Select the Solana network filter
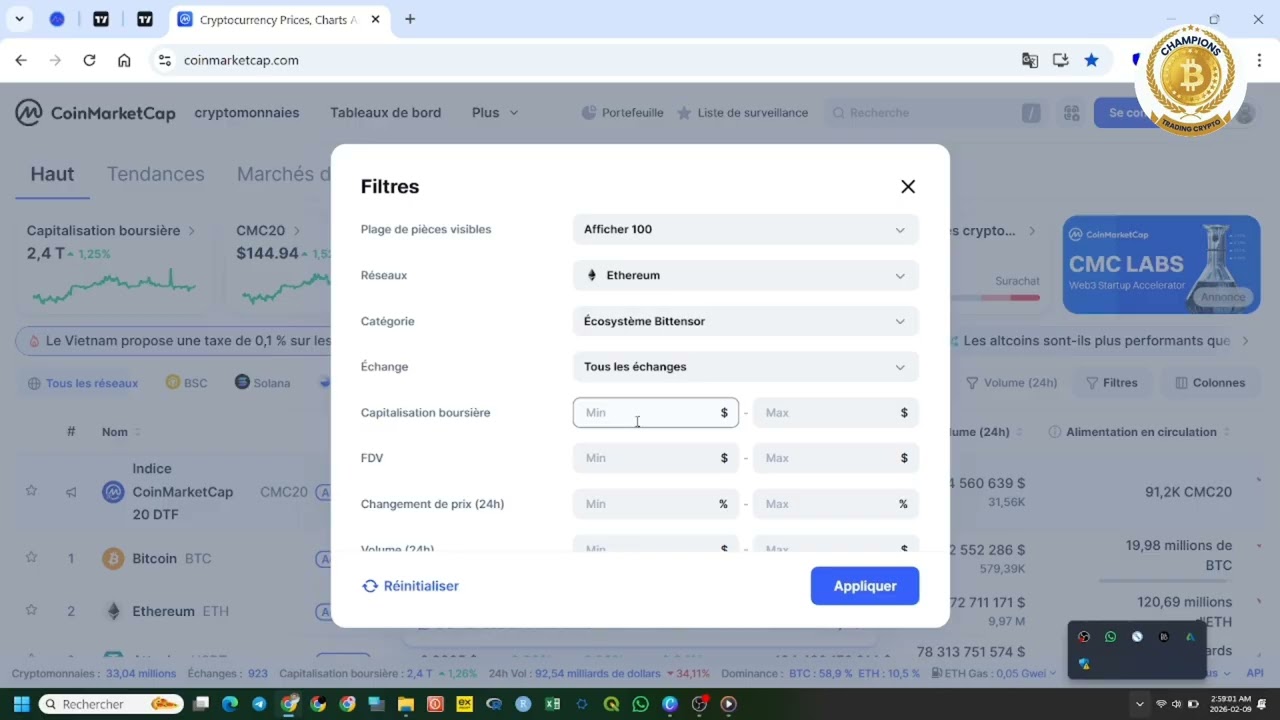Image resolution: width=1280 pixels, height=720 pixels. [x=262, y=383]
